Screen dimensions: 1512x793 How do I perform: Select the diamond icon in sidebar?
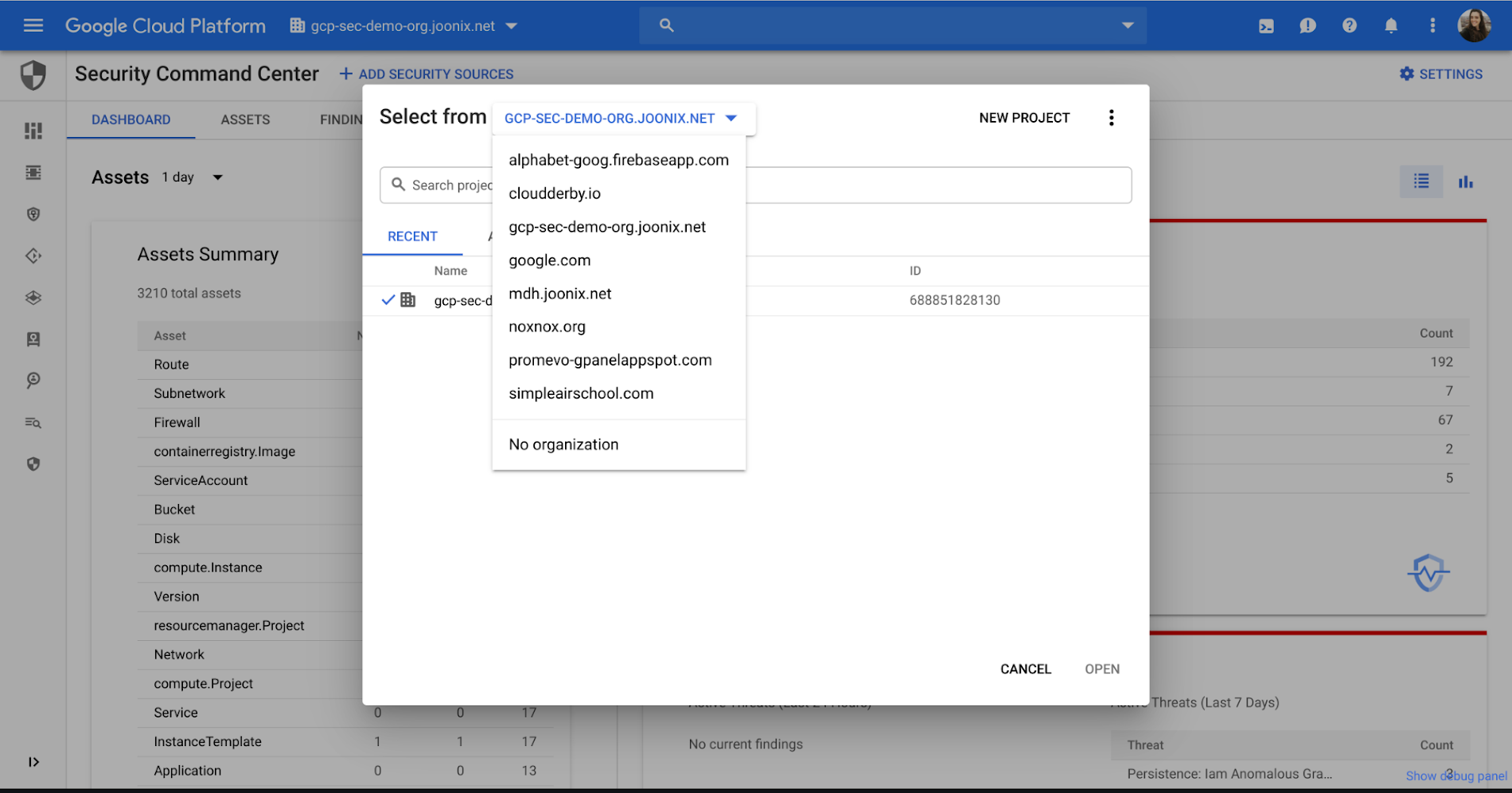[x=33, y=256]
